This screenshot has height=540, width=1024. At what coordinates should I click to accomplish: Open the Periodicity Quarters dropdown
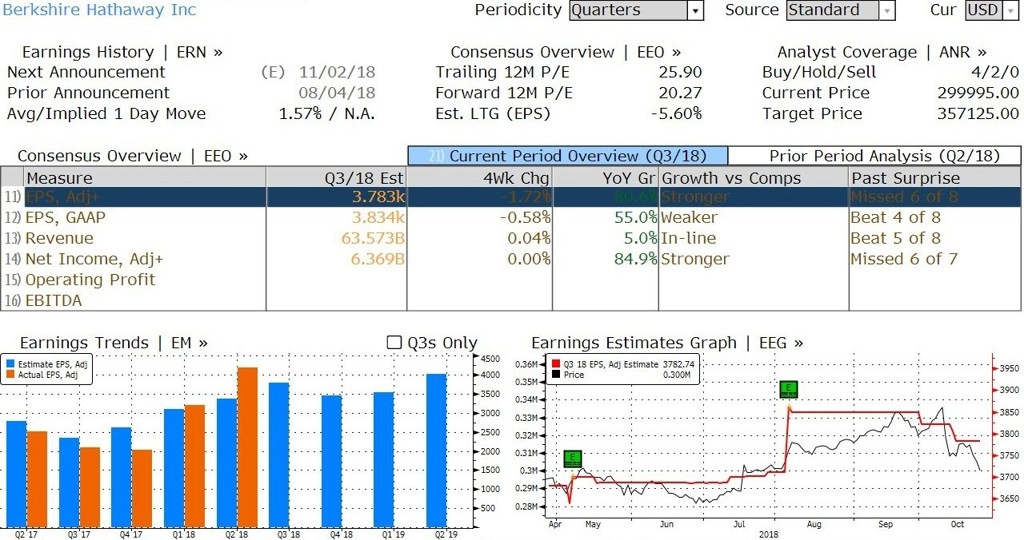point(637,10)
